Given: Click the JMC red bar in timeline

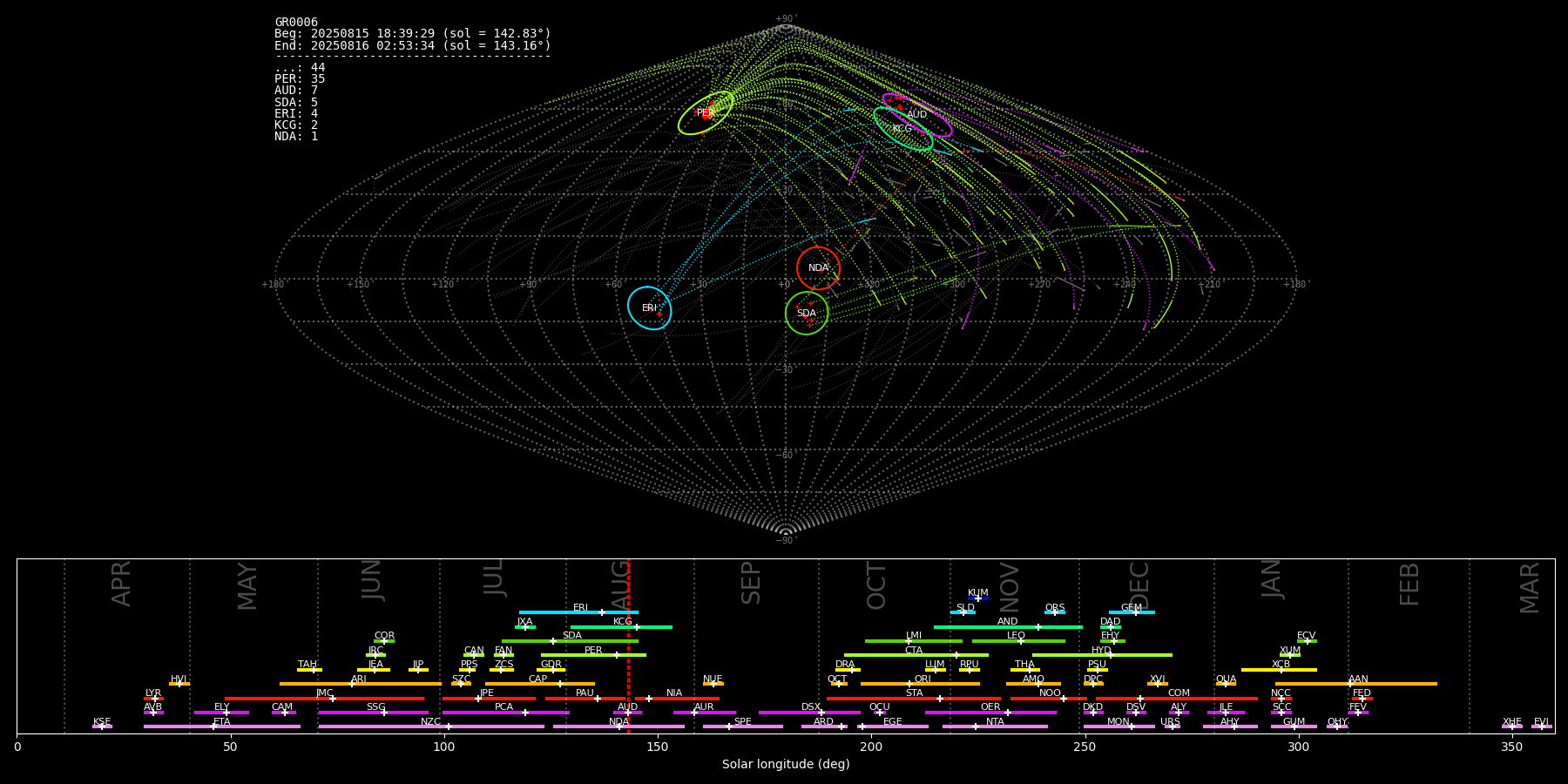Looking at the screenshot, I should click(324, 699).
